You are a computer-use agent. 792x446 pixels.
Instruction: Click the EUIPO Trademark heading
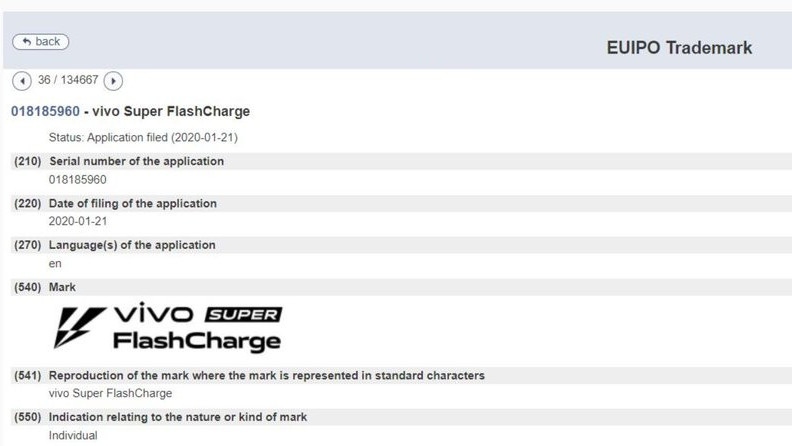point(679,48)
